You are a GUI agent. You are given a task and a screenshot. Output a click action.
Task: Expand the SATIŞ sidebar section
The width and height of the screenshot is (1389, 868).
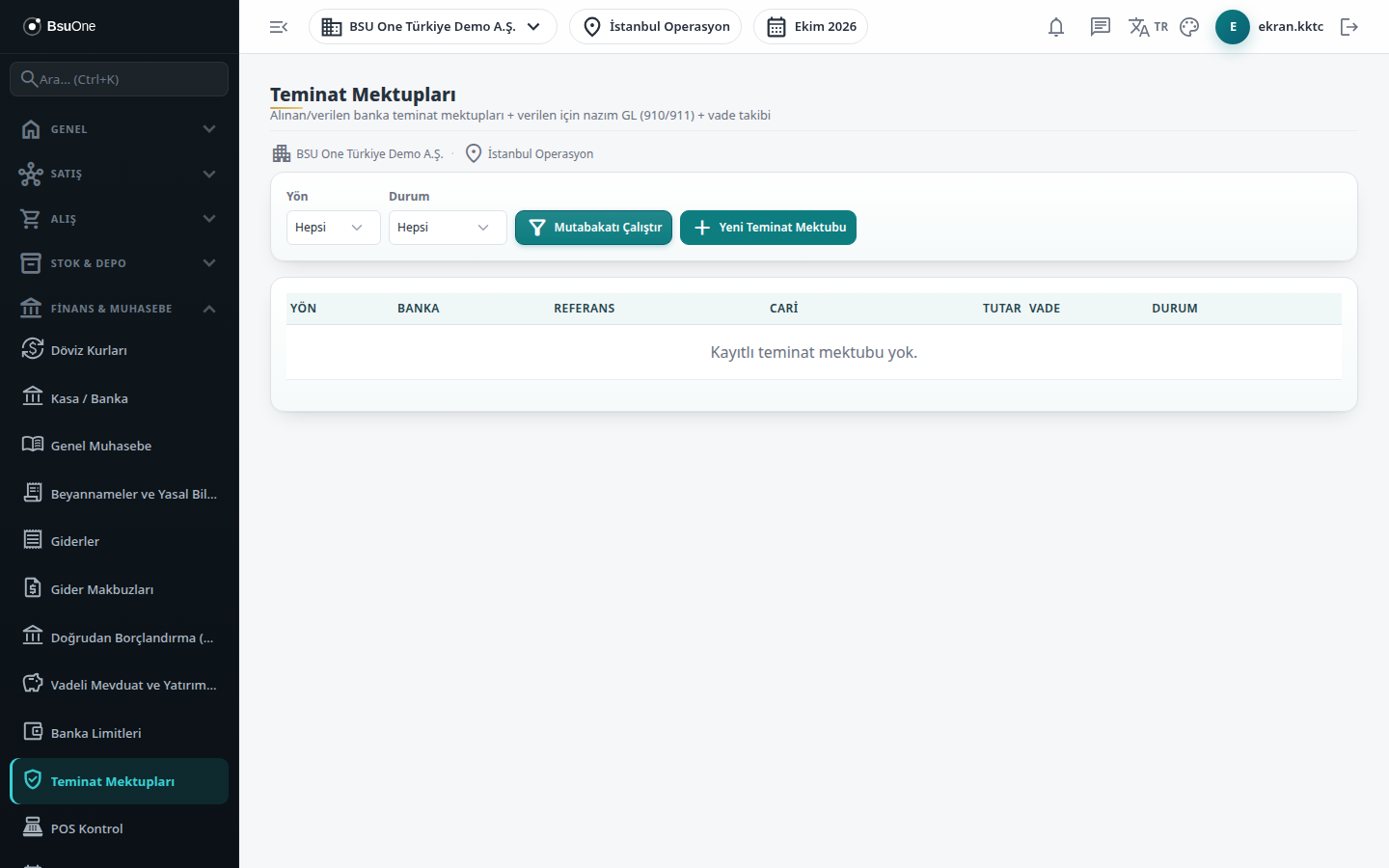(120, 174)
